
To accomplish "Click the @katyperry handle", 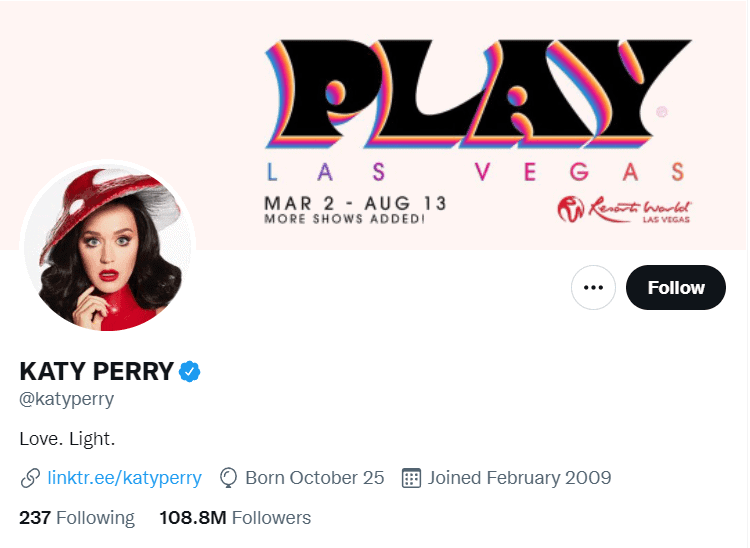I will click(66, 399).
